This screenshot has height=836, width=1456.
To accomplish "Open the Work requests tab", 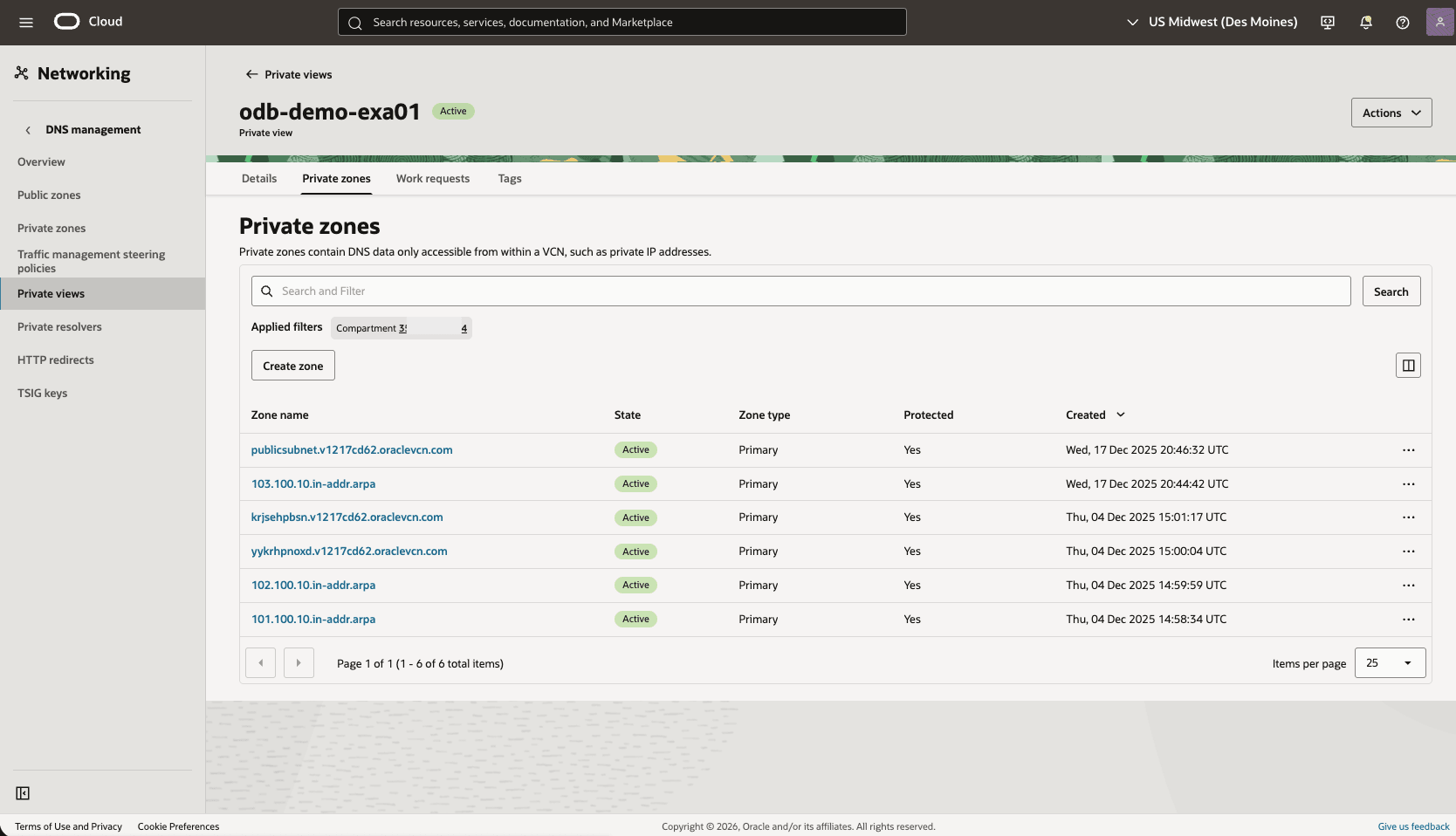I will [x=432, y=178].
